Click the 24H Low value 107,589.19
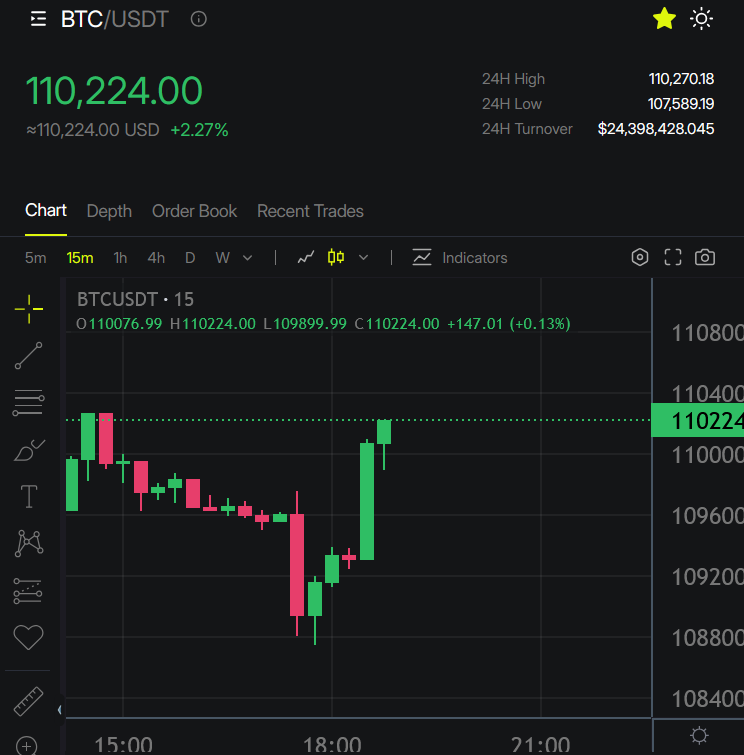Image resolution: width=744 pixels, height=755 pixels. (x=681, y=104)
